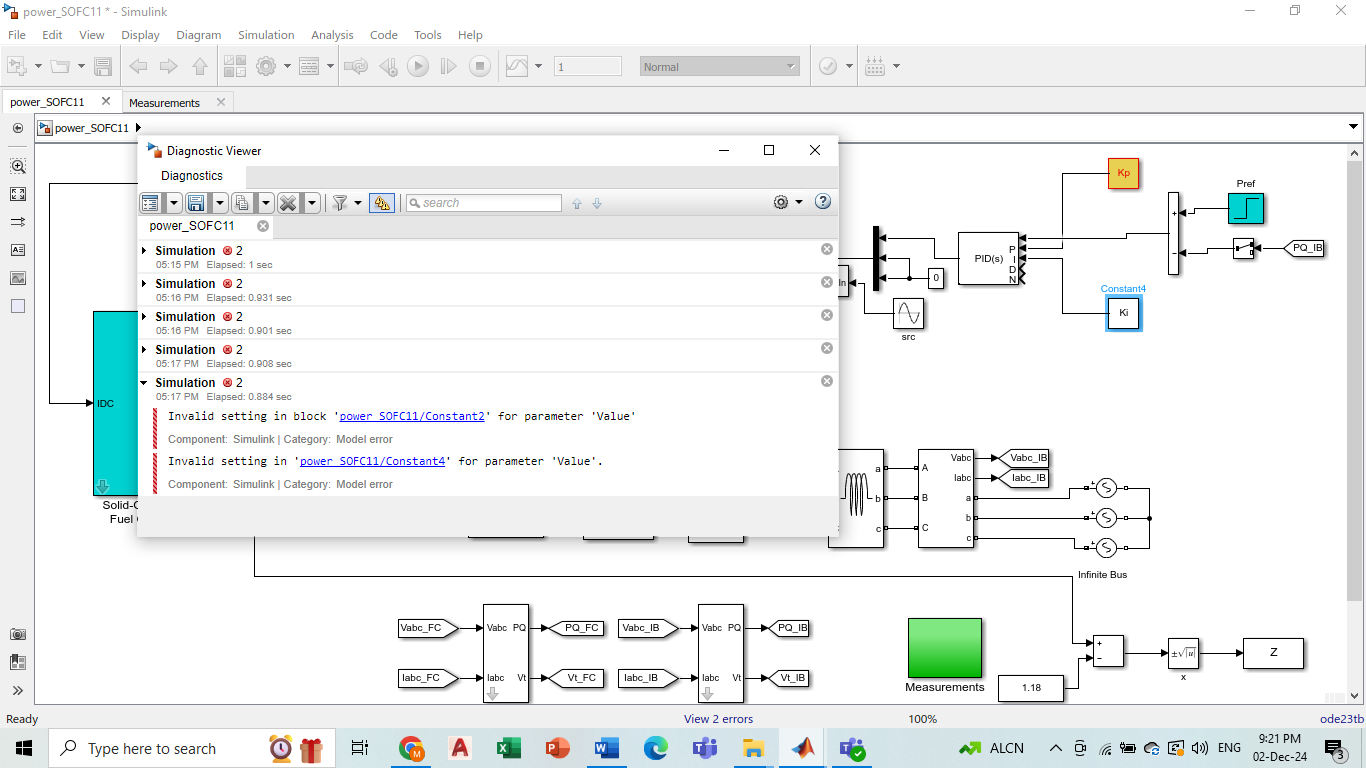This screenshot has height=768, width=1366.
Task: Clear diagnostics with the X icon
Action: click(288, 202)
